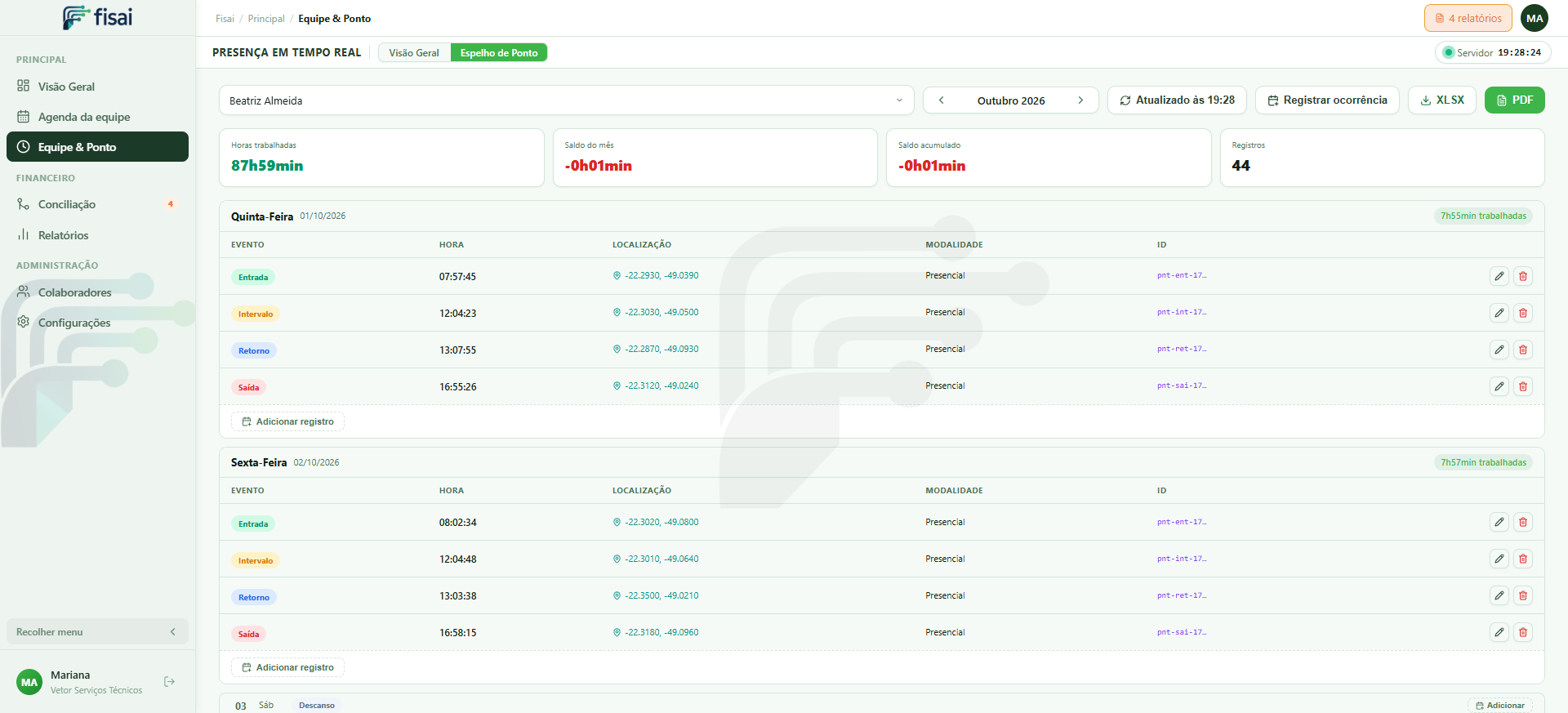Switch to the Visão Geral tab

point(414,53)
